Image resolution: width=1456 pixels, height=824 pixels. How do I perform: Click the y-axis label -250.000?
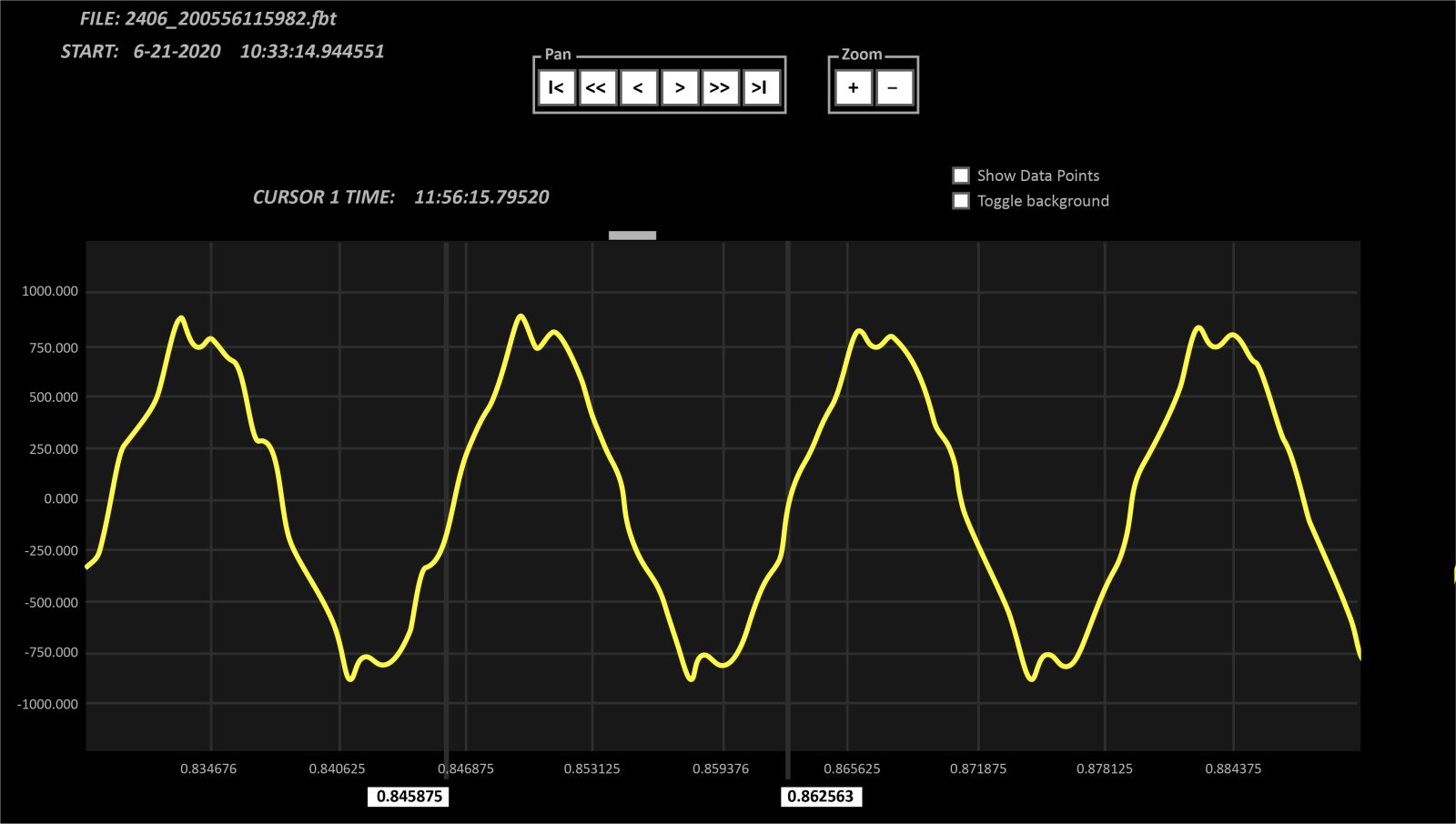[x=51, y=551]
